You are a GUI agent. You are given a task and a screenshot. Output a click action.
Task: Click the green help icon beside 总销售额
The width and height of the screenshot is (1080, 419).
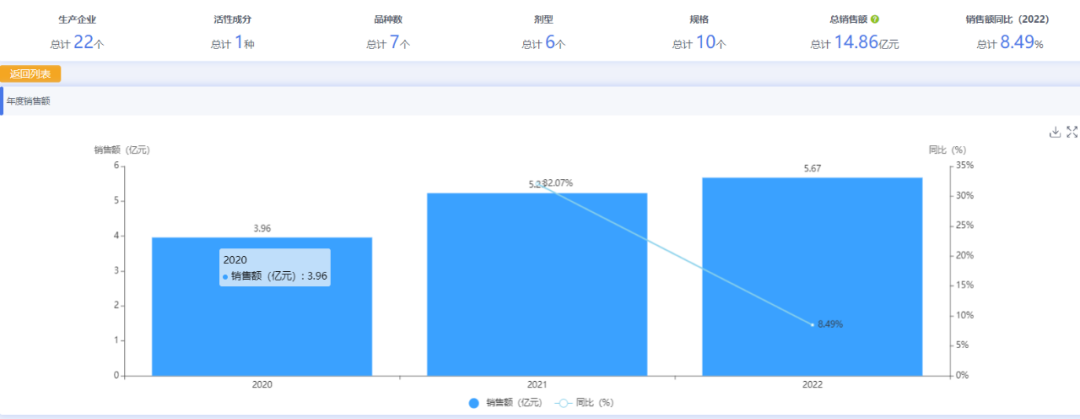coord(875,19)
